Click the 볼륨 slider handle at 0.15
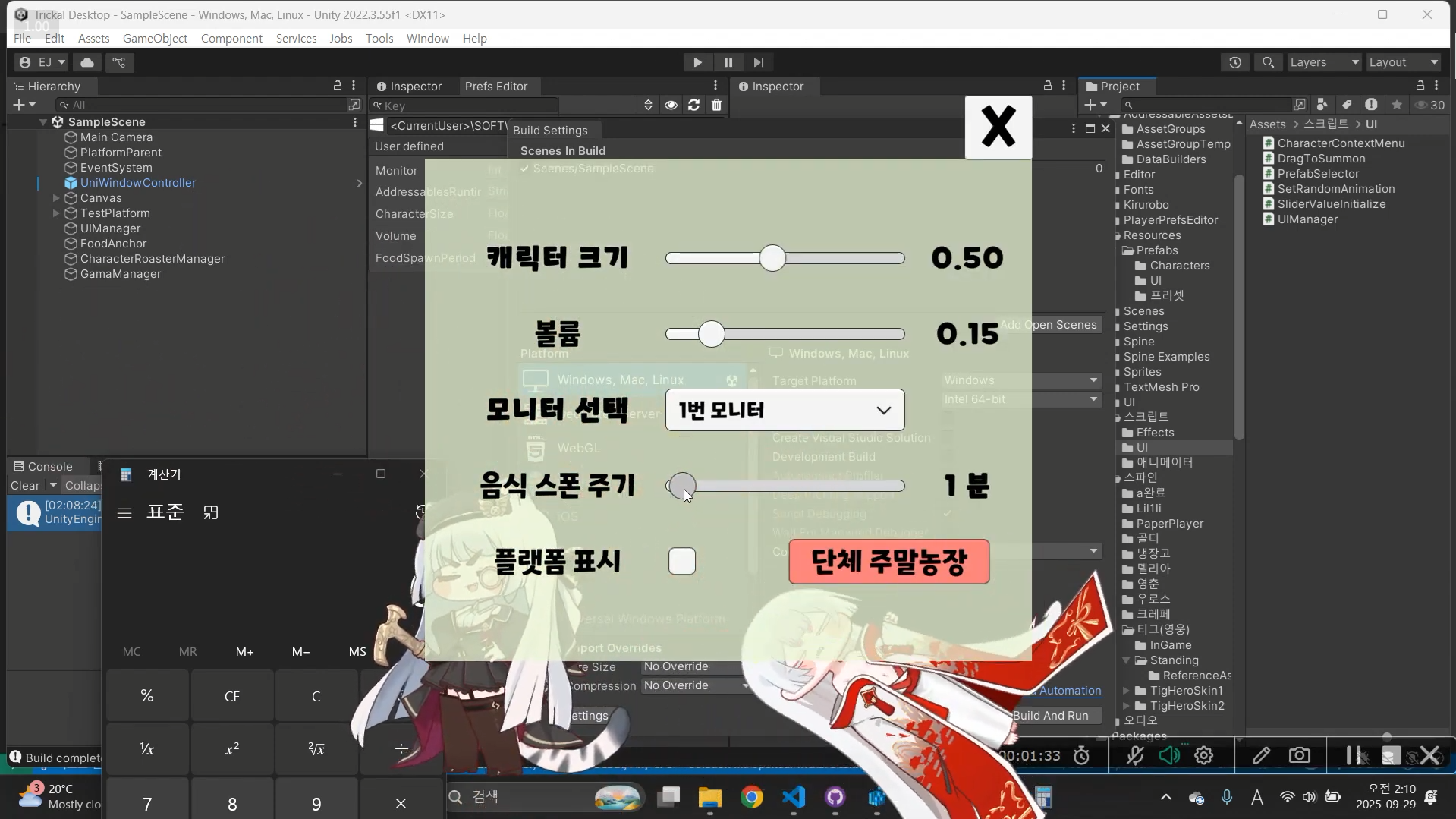1456x819 pixels. (x=711, y=334)
